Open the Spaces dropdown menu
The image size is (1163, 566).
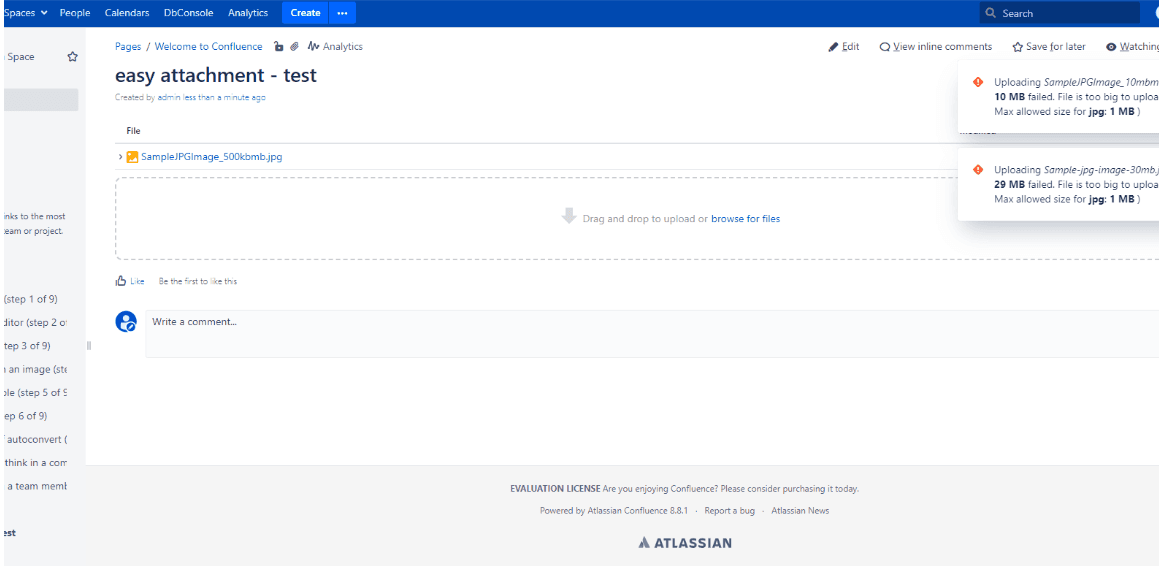pos(24,13)
